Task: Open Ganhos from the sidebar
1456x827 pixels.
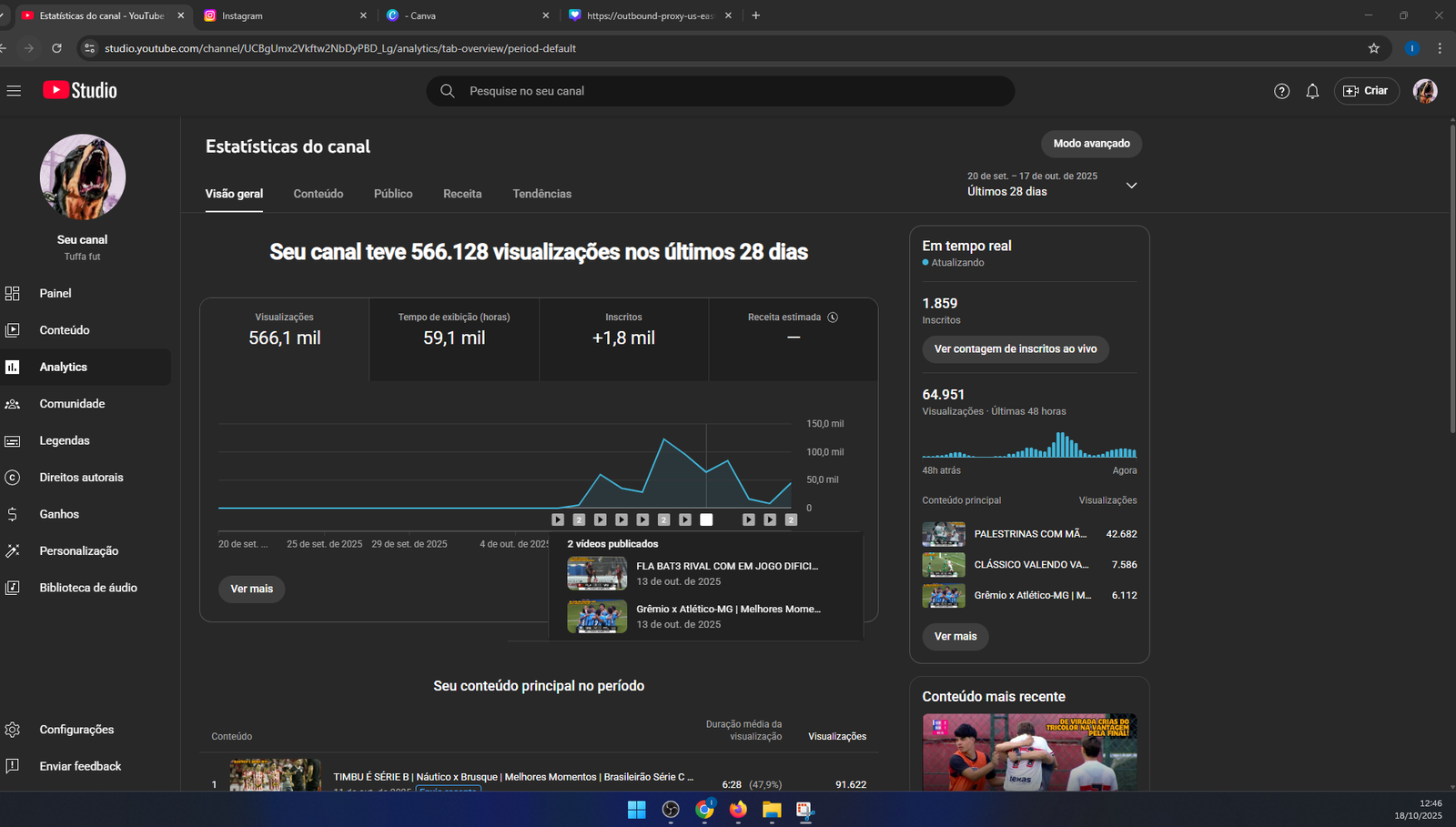Action: point(59,514)
